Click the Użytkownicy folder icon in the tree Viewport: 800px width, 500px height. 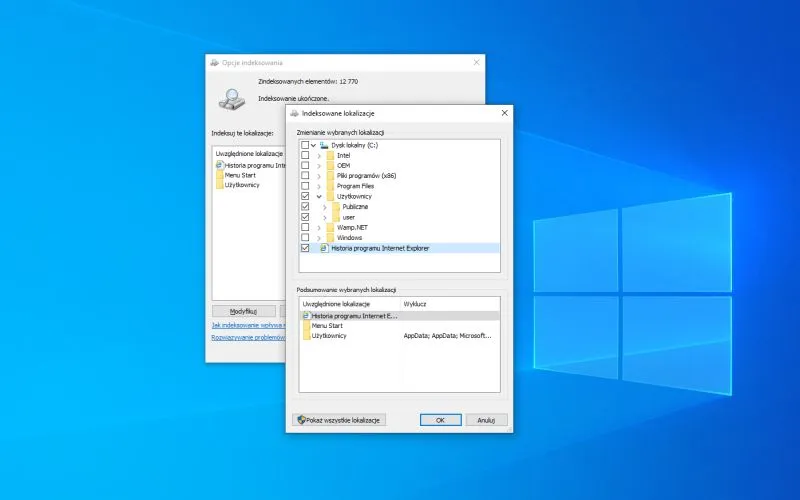330,196
